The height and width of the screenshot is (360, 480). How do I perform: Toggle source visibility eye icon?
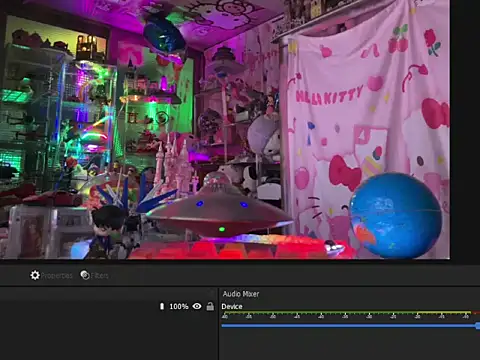tap(197, 306)
